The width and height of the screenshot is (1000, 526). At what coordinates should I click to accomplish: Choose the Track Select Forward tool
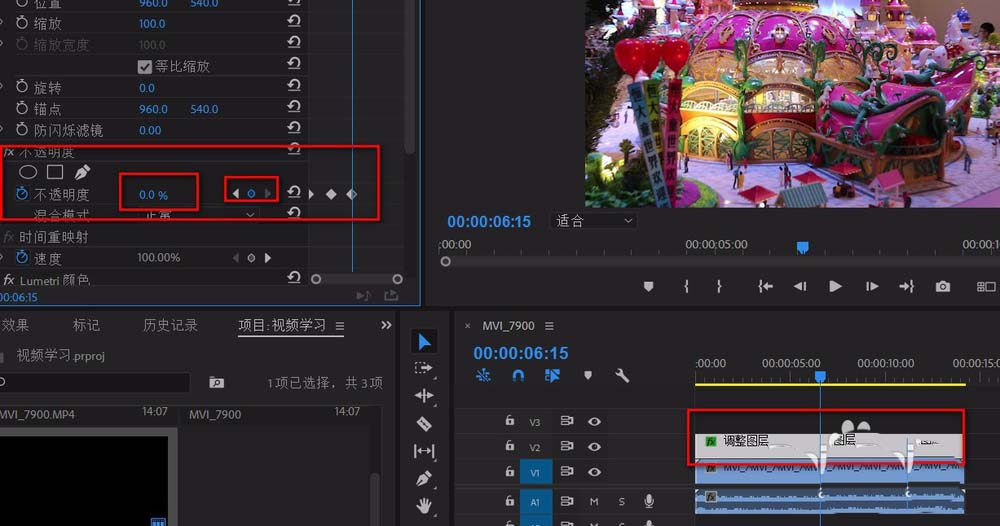pos(423,369)
